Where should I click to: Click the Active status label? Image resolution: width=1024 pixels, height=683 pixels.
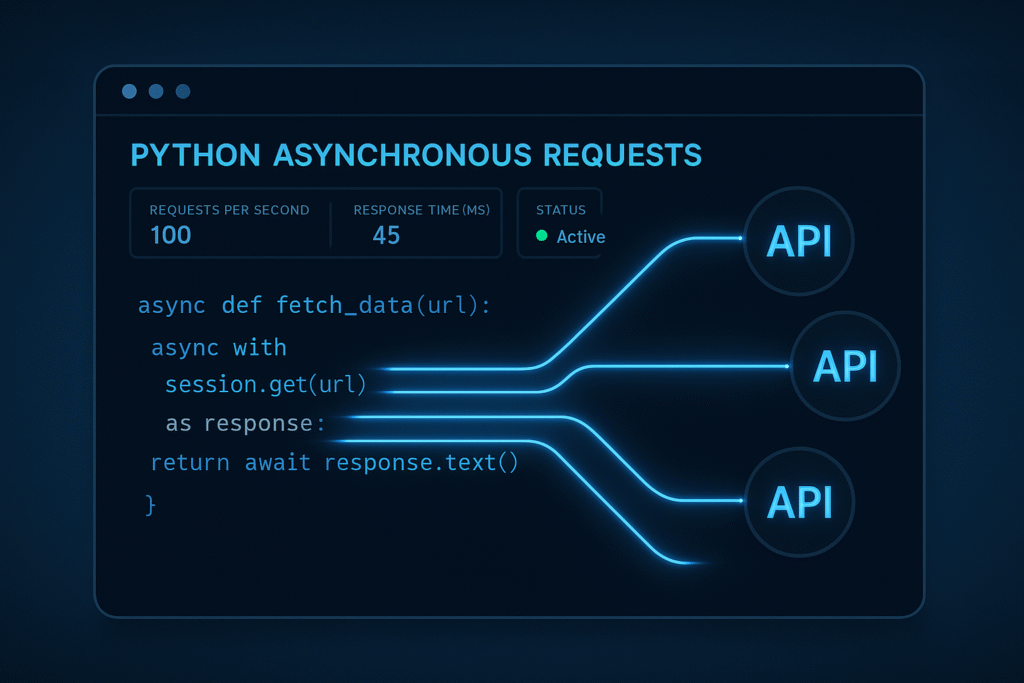tap(581, 236)
